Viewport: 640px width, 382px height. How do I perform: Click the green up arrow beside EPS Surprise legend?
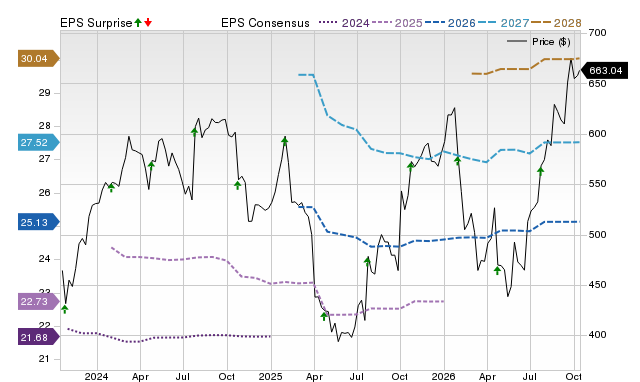coord(138,23)
